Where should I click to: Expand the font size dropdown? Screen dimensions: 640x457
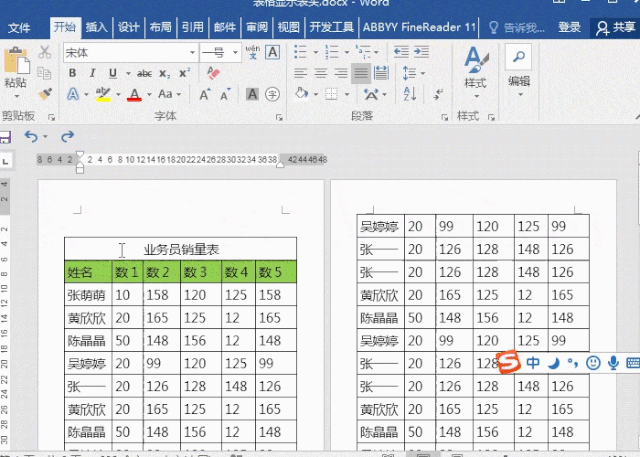[236, 53]
